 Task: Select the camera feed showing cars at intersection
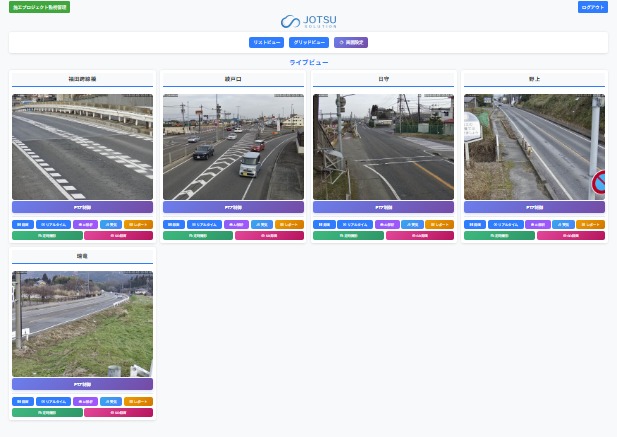coord(233,147)
